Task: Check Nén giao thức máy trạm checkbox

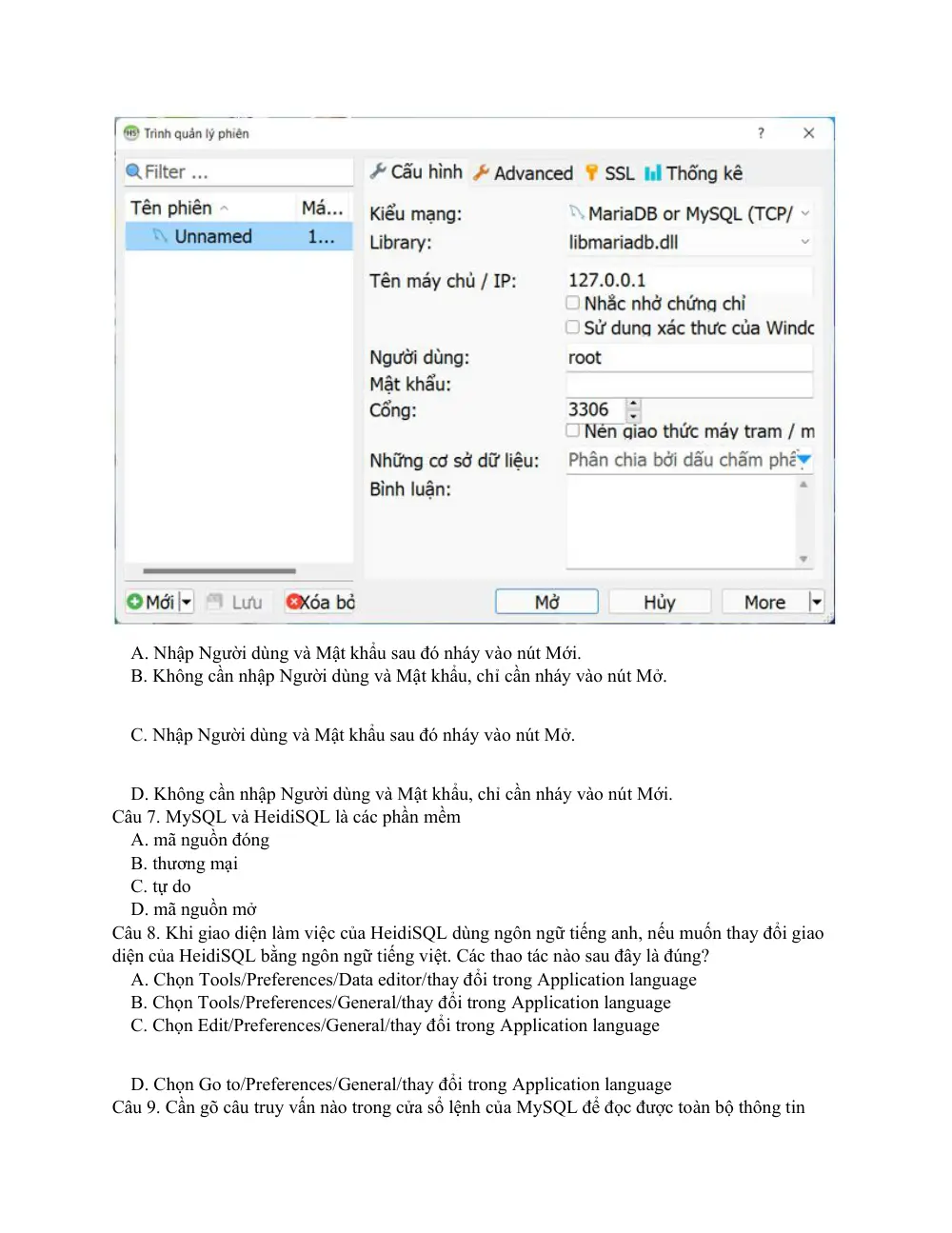Action: point(572,430)
